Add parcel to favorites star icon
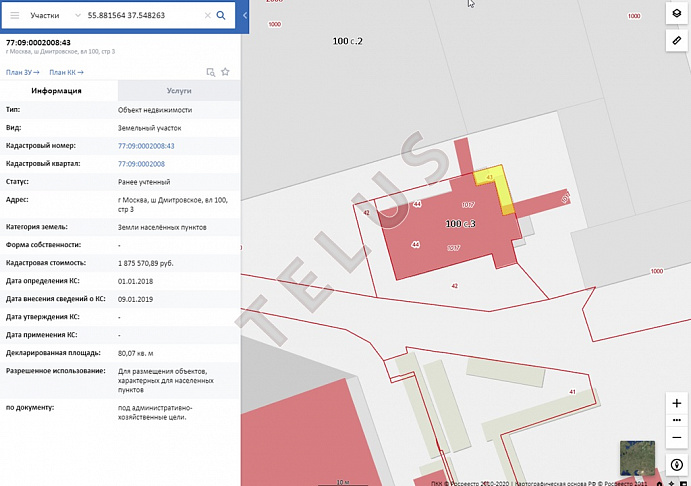Screen dimensions: 691x486 tap(225, 72)
